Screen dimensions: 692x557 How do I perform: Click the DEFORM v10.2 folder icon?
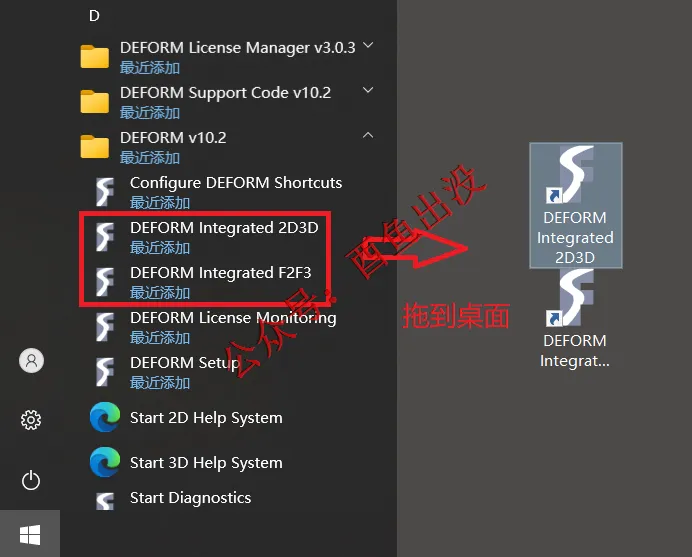(94, 147)
